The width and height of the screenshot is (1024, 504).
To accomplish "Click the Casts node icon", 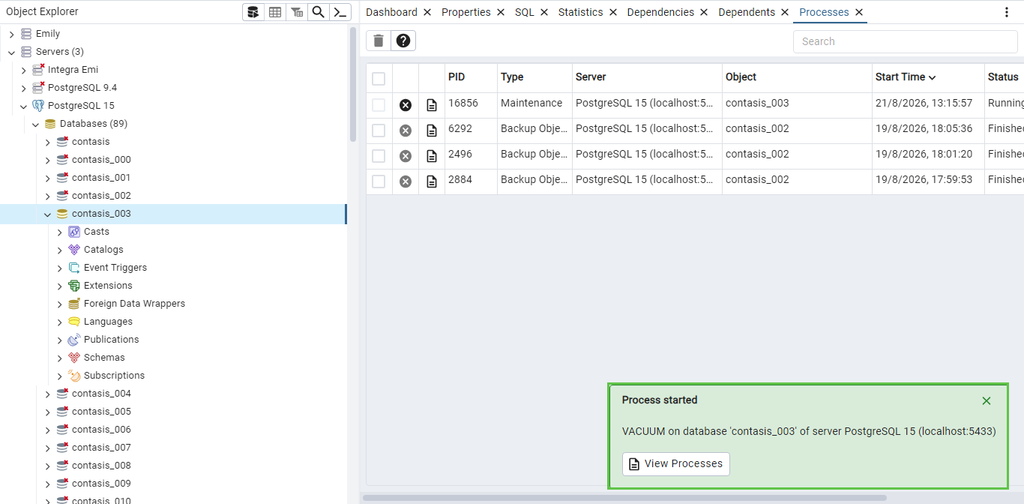I will pyautogui.click(x=74, y=232).
